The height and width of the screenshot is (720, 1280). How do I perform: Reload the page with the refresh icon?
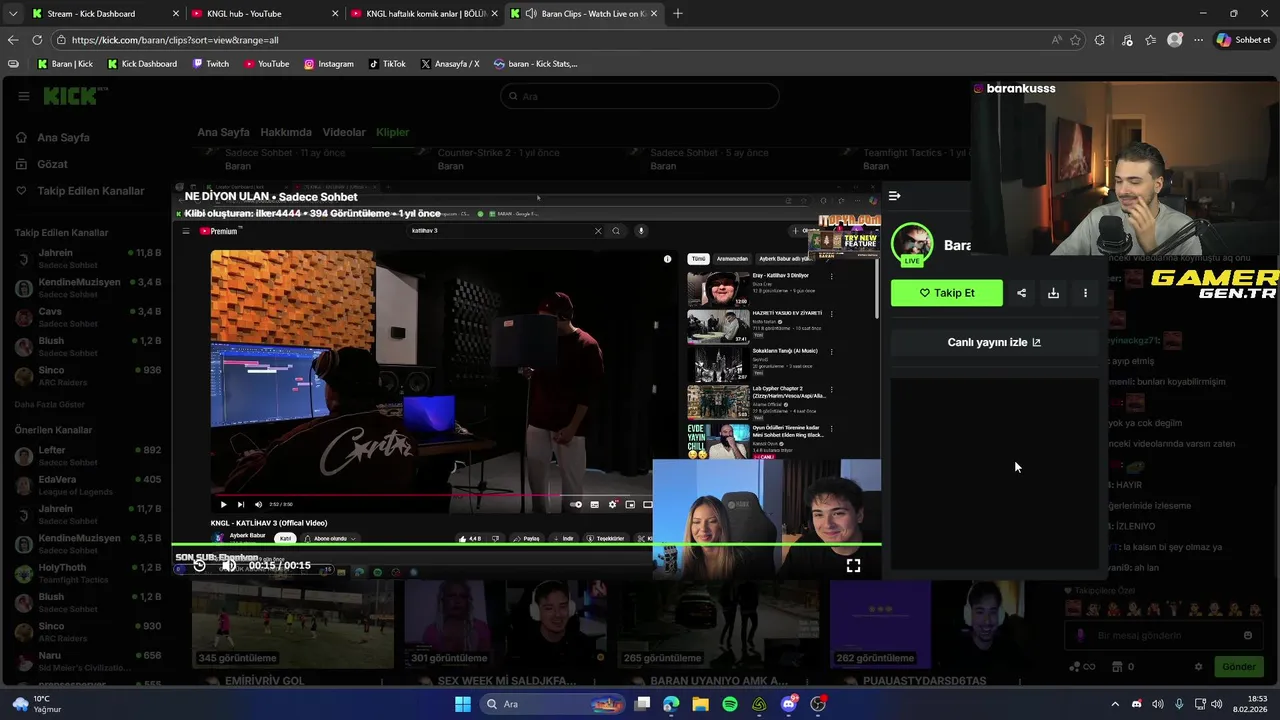(37, 40)
